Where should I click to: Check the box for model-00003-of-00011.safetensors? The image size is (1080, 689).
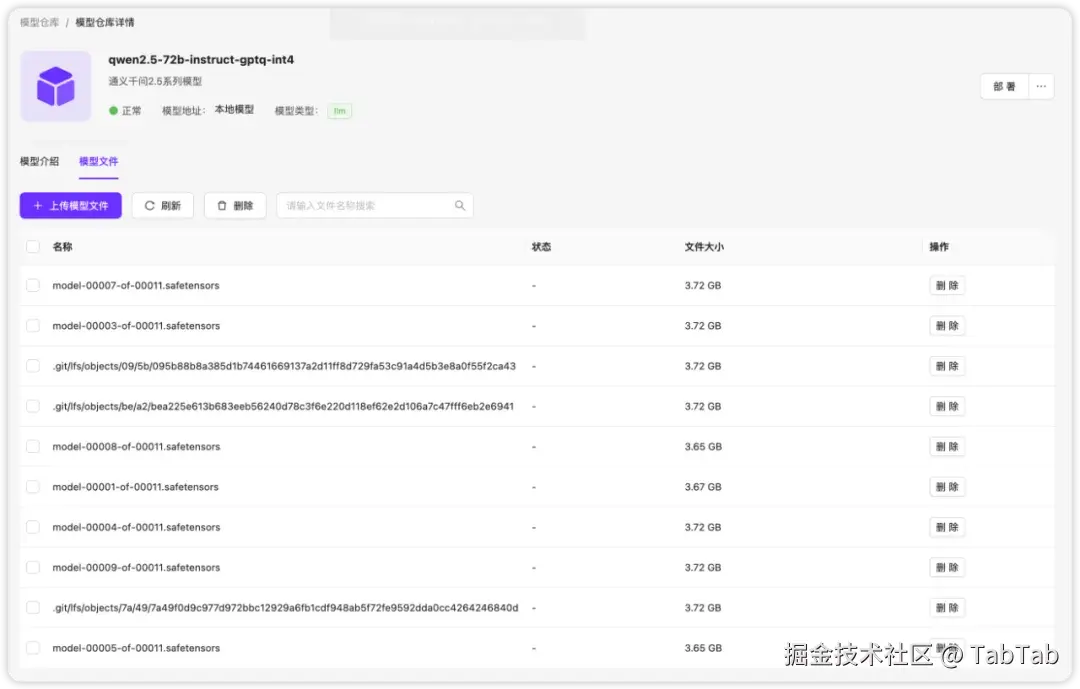(x=32, y=326)
